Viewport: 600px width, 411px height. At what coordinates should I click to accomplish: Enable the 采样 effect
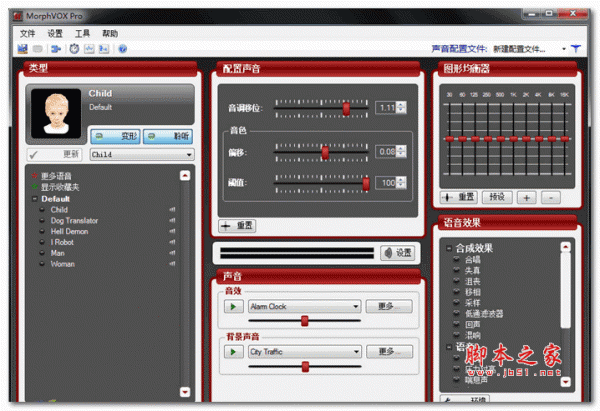(457, 302)
